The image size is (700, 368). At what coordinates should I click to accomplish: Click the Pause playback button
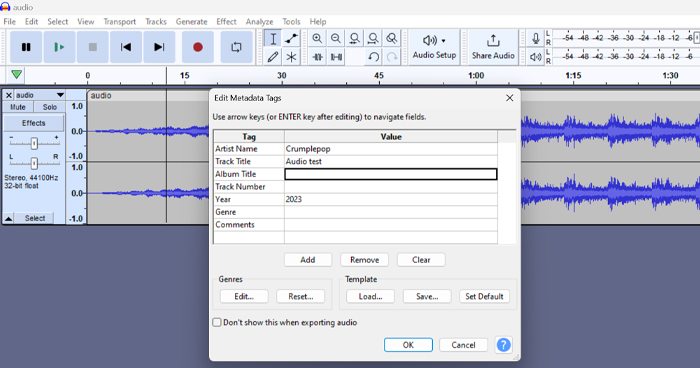(26, 47)
